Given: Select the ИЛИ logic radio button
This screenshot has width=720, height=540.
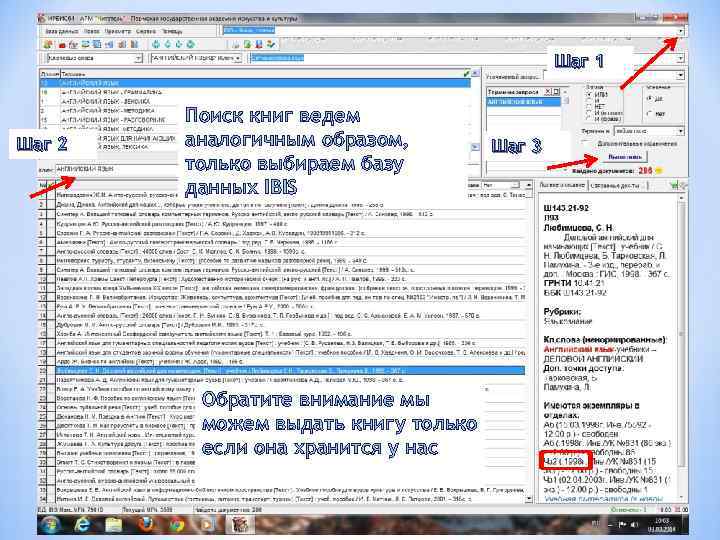Looking at the screenshot, I should (589, 94).
